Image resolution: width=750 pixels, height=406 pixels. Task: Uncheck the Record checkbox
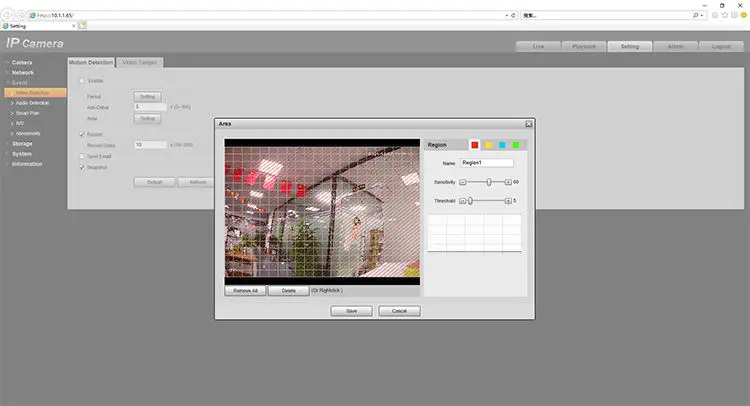[x=82, y=134]
